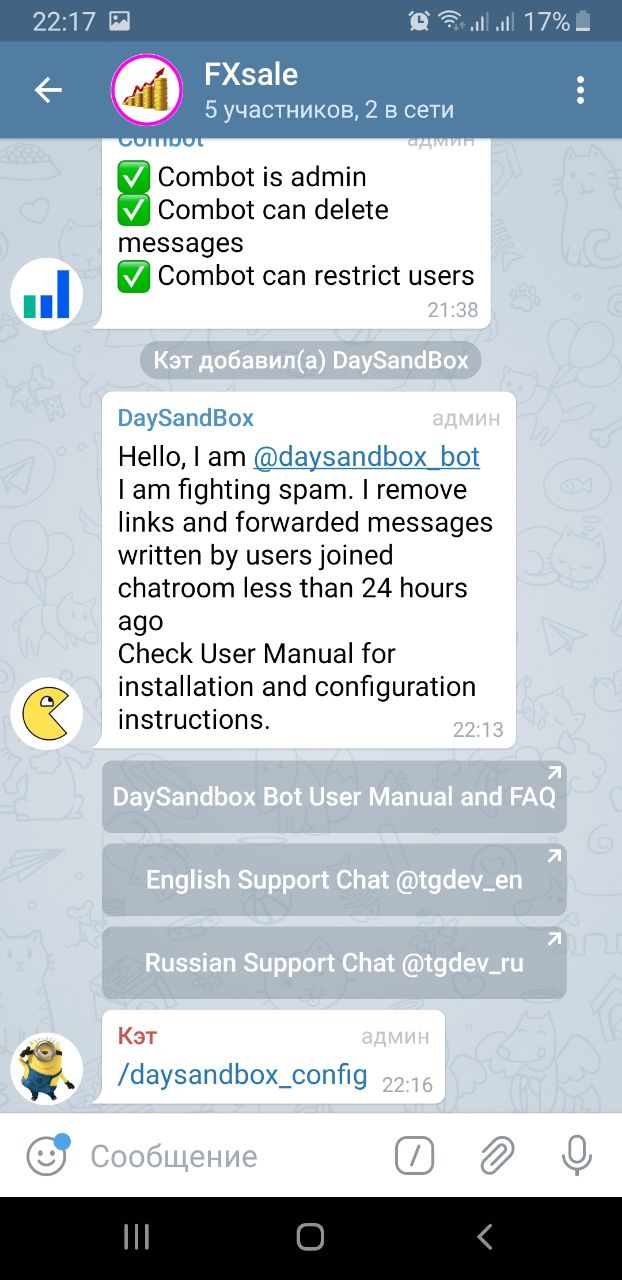This screenshot has width=622, height=1280.
Task: Tap the Combot bar-chart avatar
Action: tap(47, 293)
